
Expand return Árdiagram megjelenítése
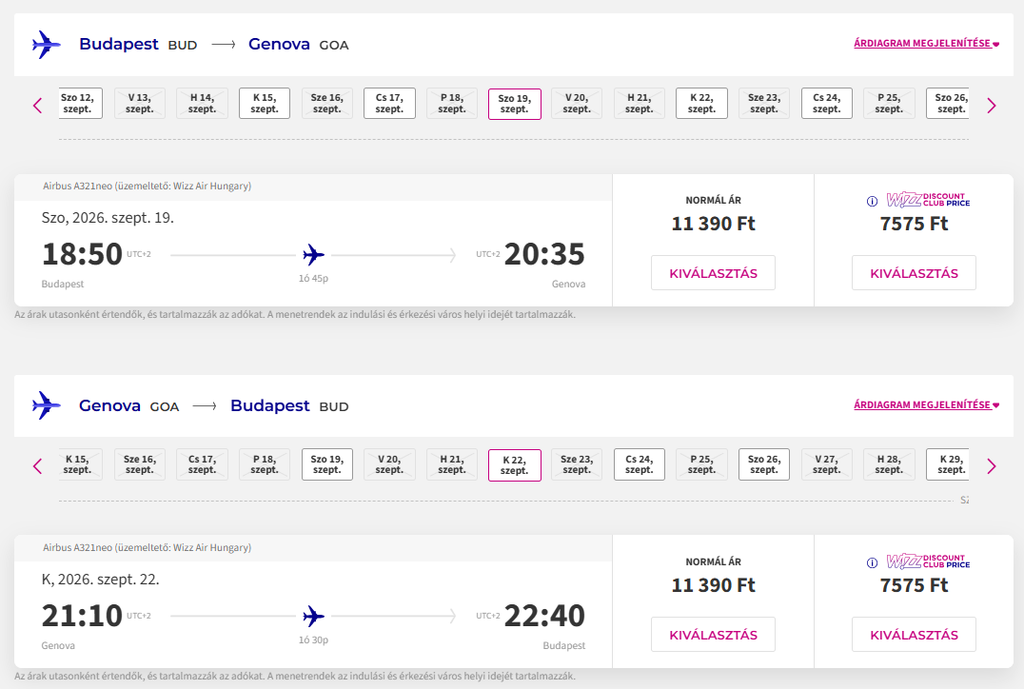click(x=926, y=405)
